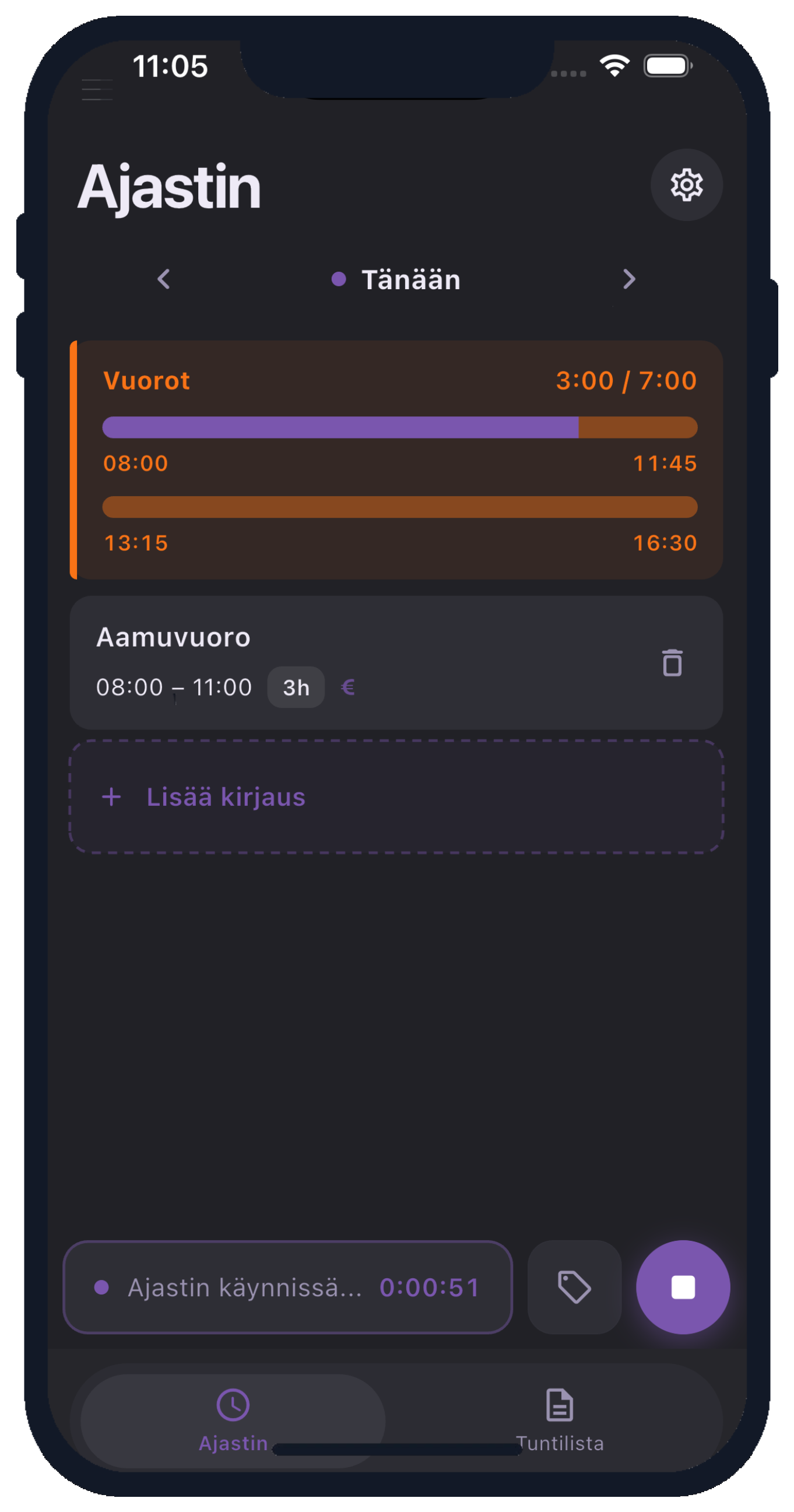Open the tag selector icon button
794x1512 pixels.
click(574, 1286)
